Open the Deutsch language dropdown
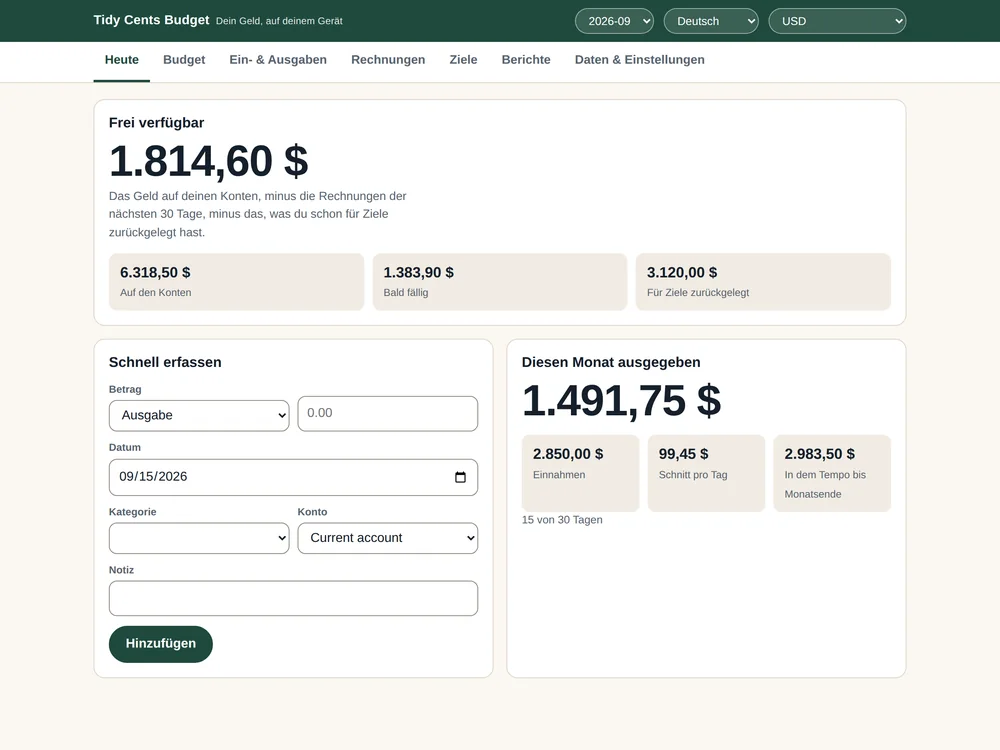The width and height of the screenshot is (1000, 750). pyautogui.click(x=711, y=21)
